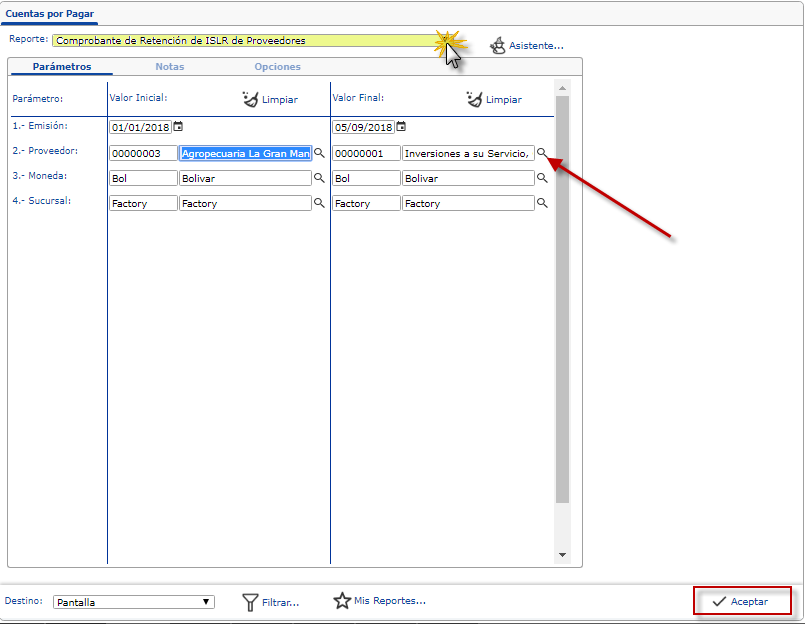Switch to the Notas tab
805x624 pixels.
click(170, 67)
